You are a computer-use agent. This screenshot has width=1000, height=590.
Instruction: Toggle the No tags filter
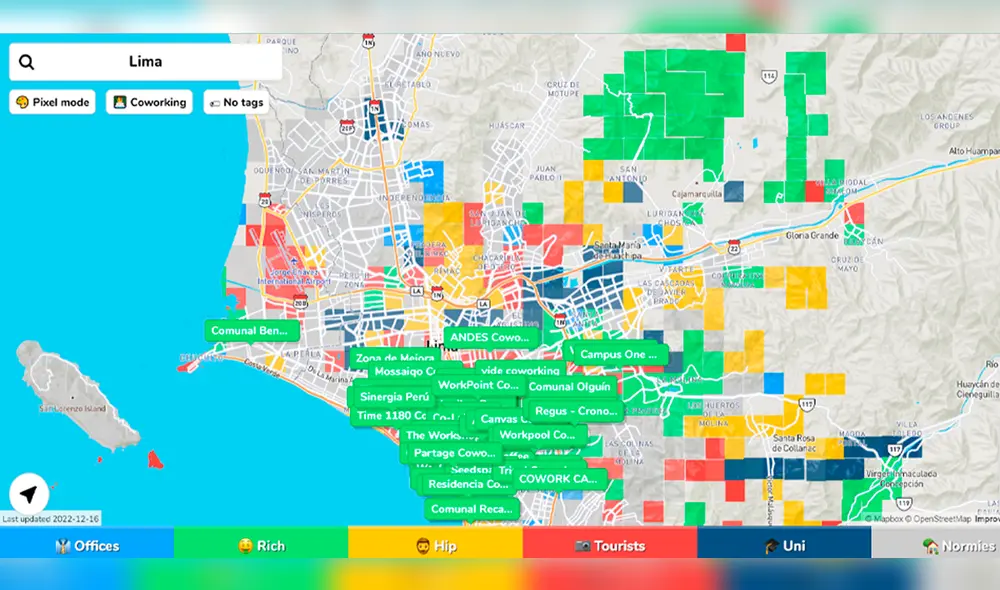[x=236, y=101]
